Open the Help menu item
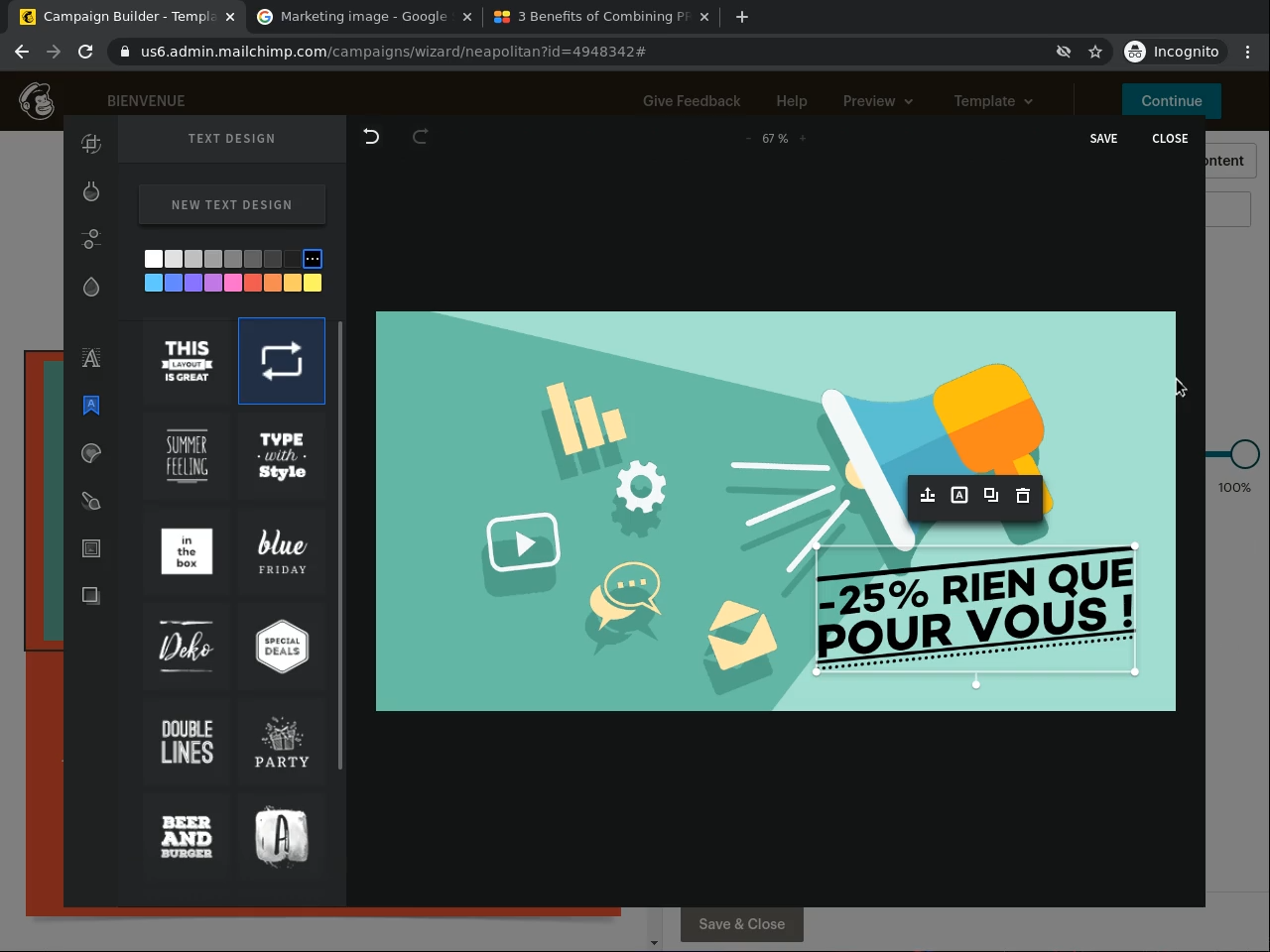 point(791,101)
